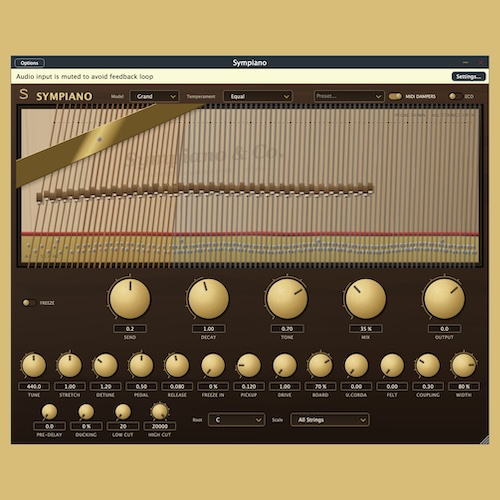Enable the ECO mode switch
This screenshot has height=500, width=500.
click(455, 96)
